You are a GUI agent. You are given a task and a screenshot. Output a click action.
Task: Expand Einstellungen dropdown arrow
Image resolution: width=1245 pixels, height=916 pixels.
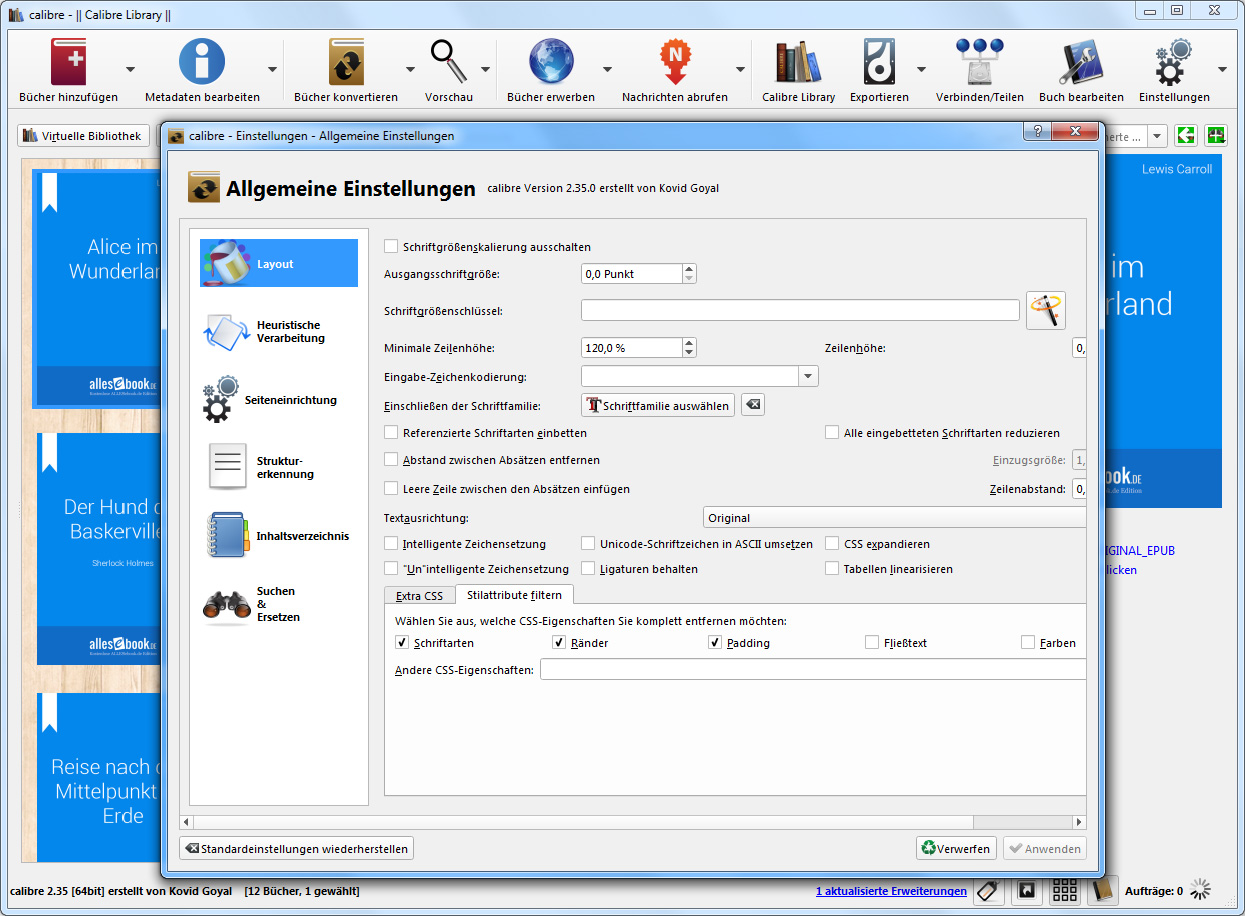pyautogui.click(x=1222, y=69)
